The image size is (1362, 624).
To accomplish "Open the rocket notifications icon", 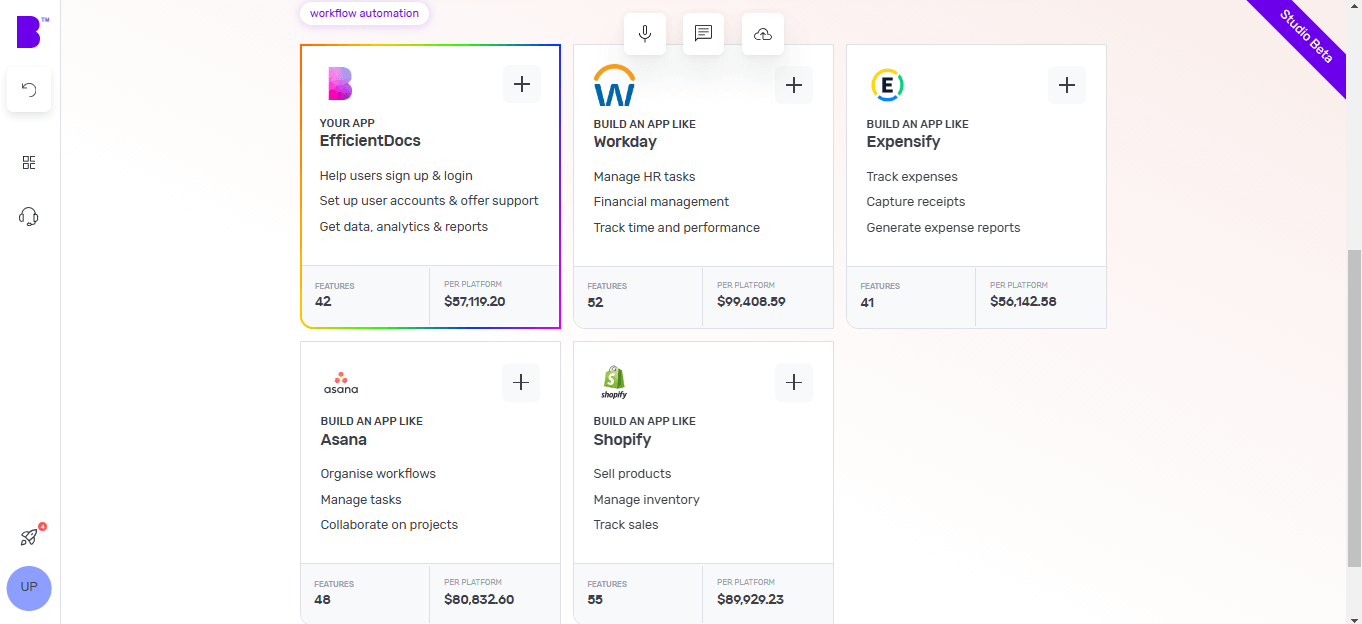I will click(29, 537).
